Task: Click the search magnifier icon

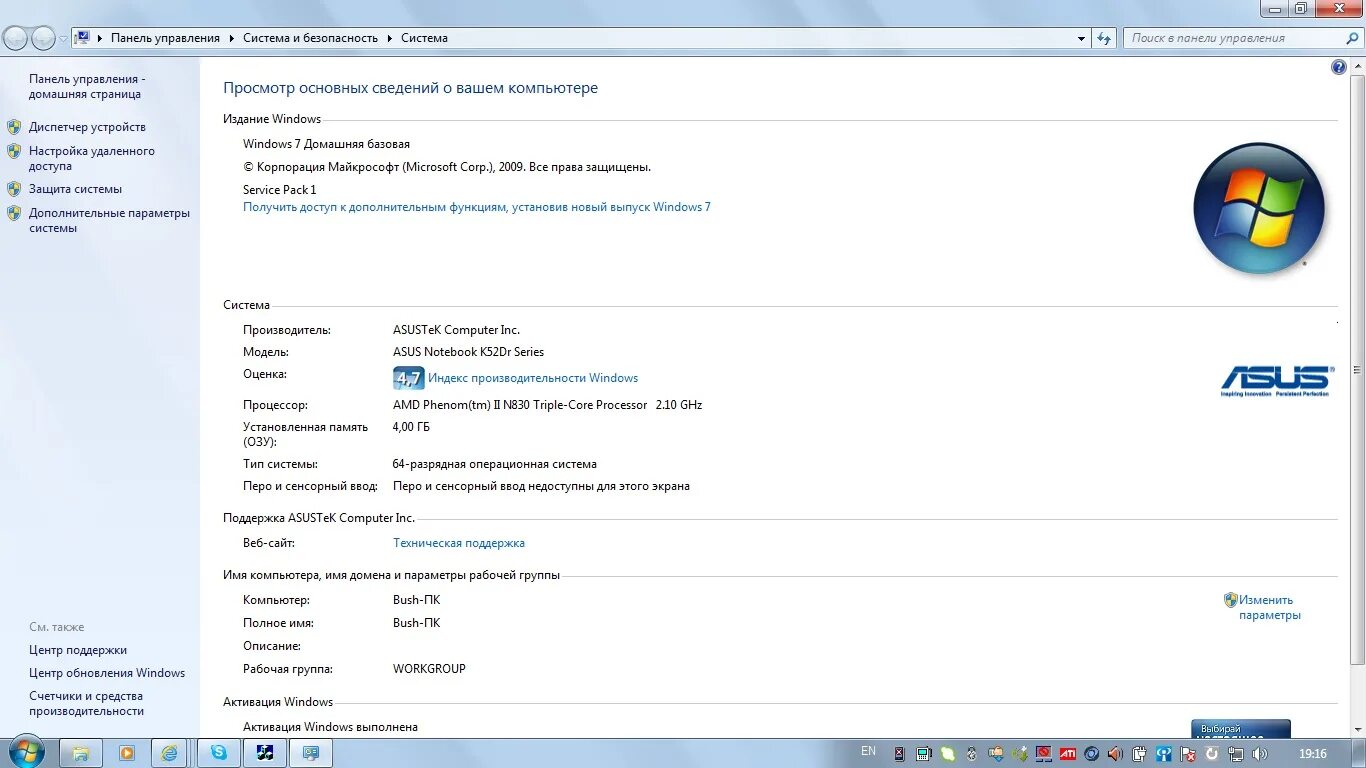Action: pos(1352,38)
